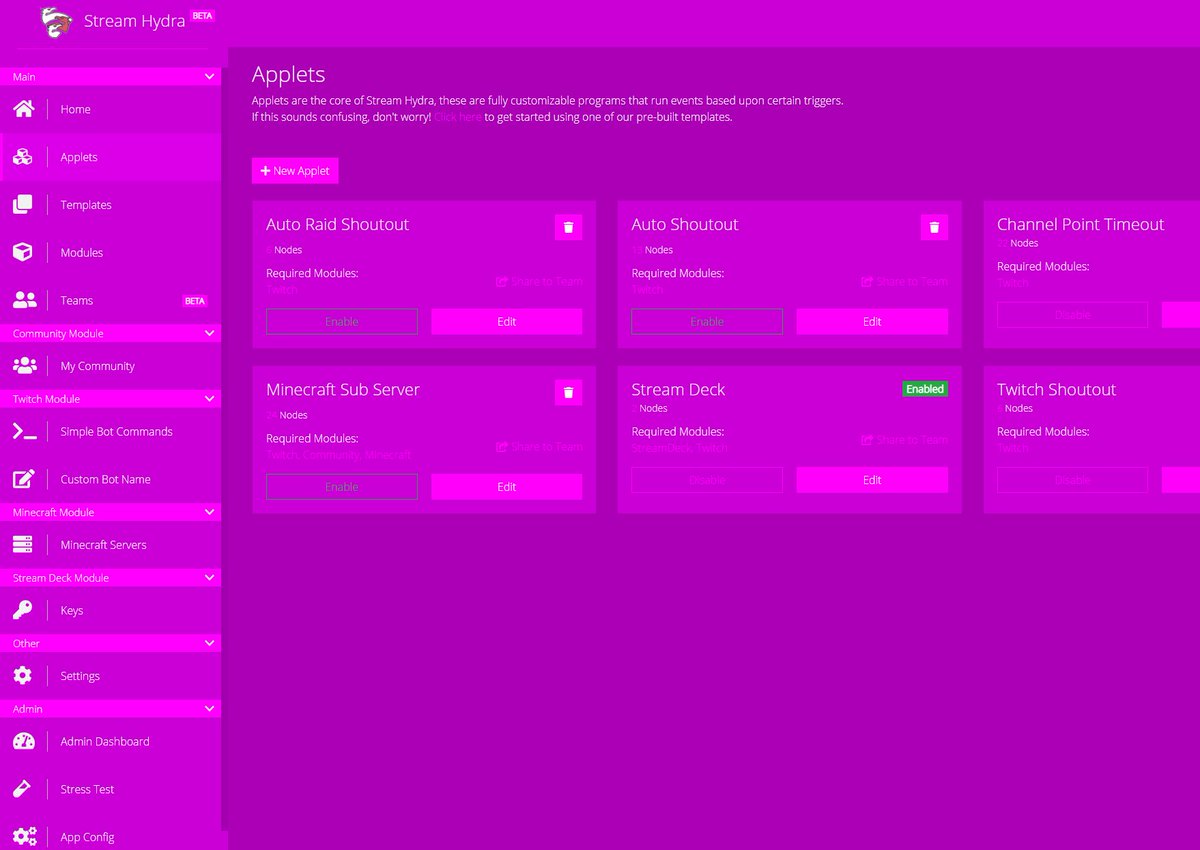Open Minecraft Servers page
1200x850 pixels.
110,545
